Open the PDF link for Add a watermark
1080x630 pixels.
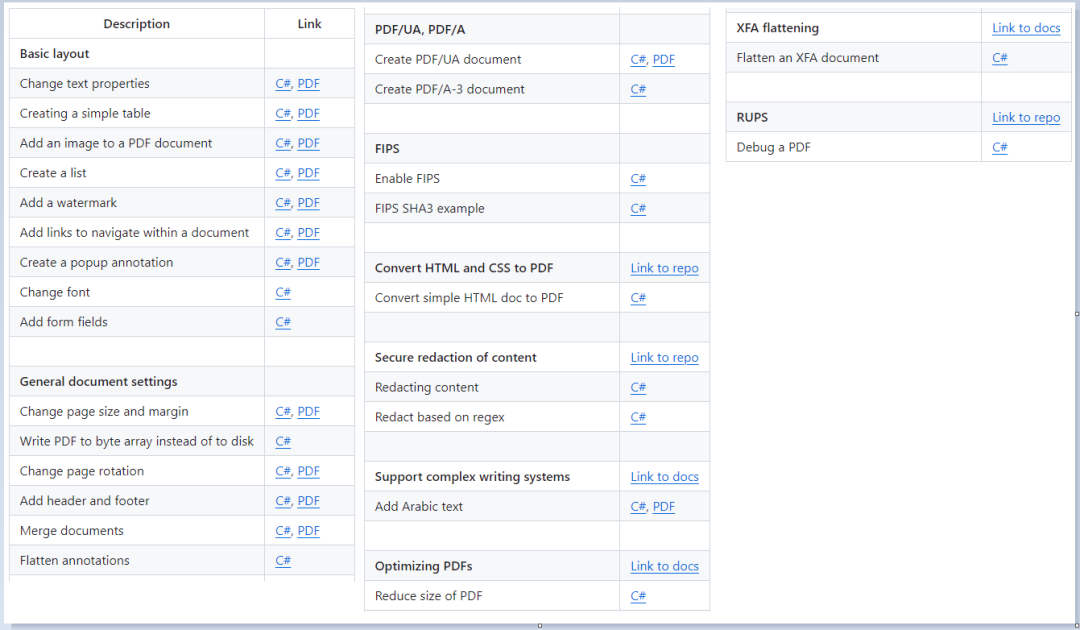pyautogui.click(x=309, y=202)
